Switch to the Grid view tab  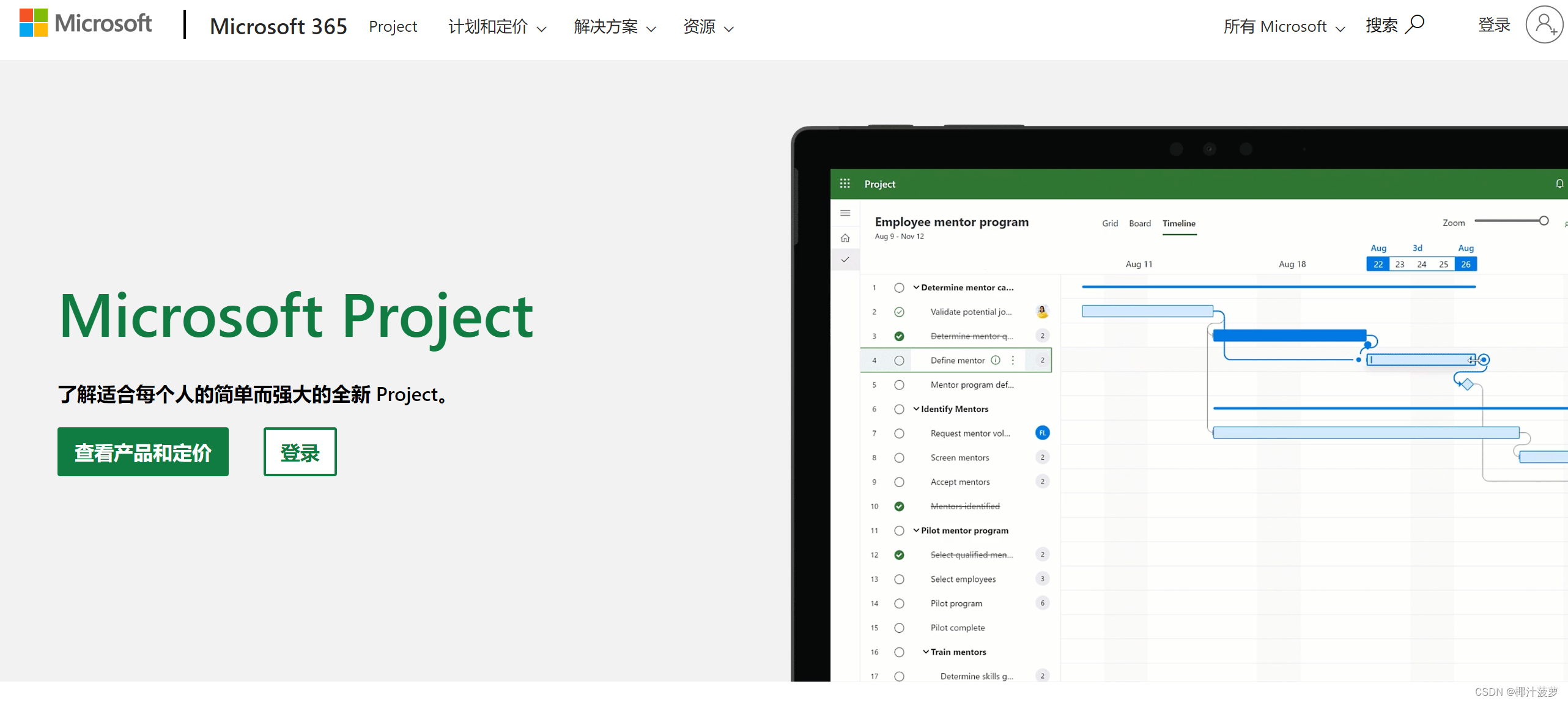[x=1109, y=223]
